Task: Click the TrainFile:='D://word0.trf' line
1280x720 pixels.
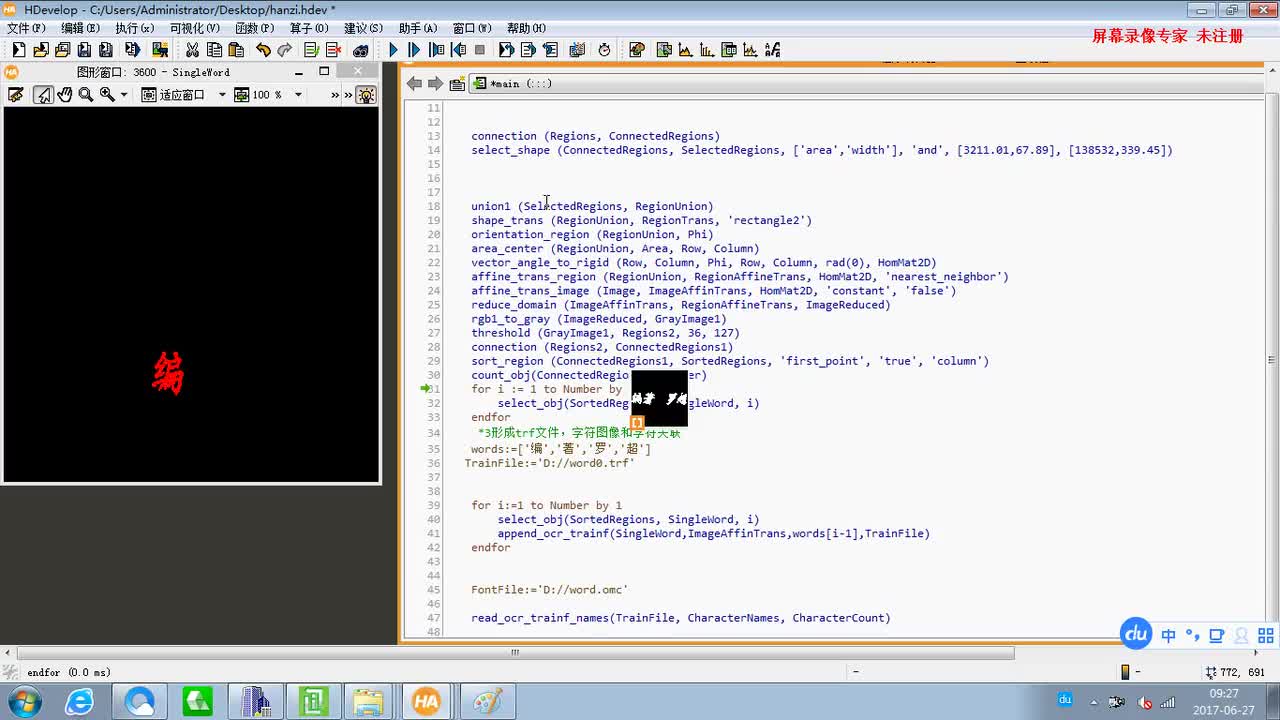Action: 549,463
